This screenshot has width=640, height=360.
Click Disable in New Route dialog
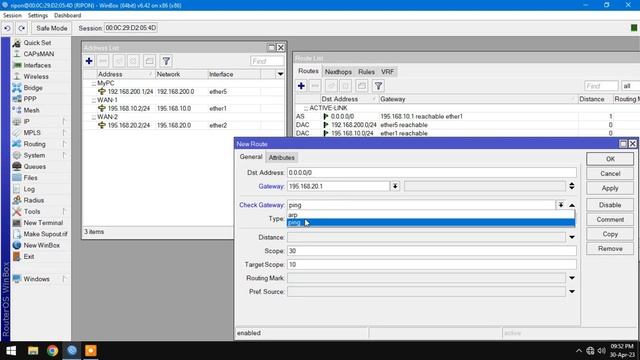[610, 205]
